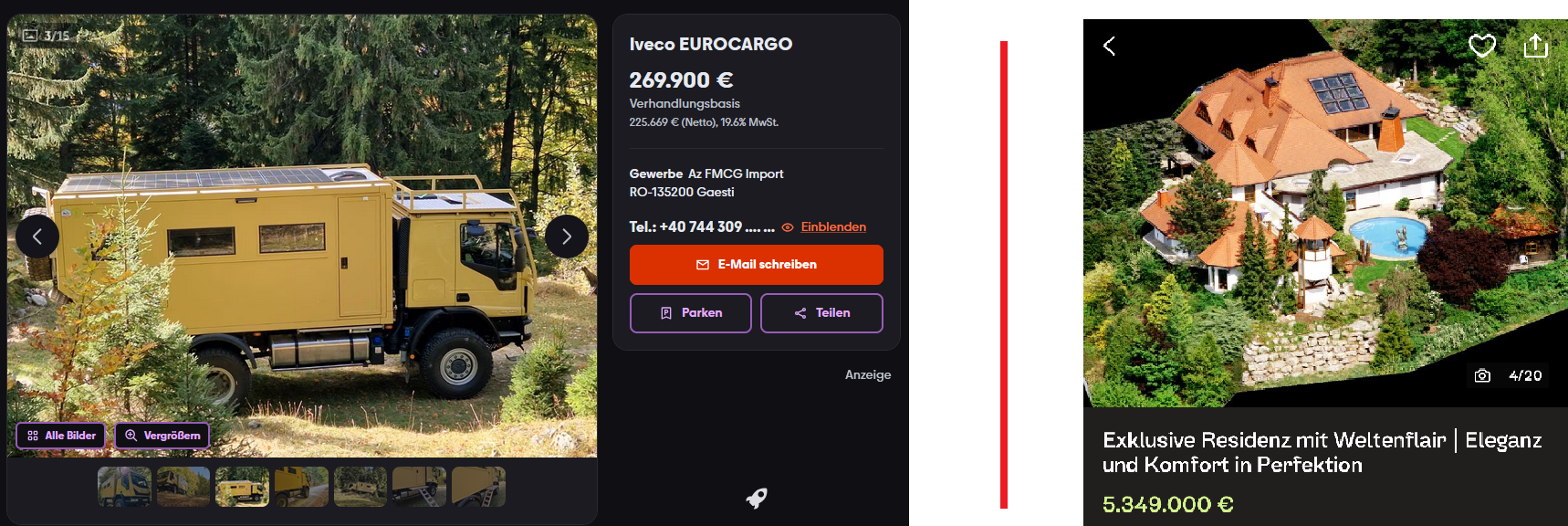
Task: Click the 3/15 image counter icon
Action: (x=30, y=36)
